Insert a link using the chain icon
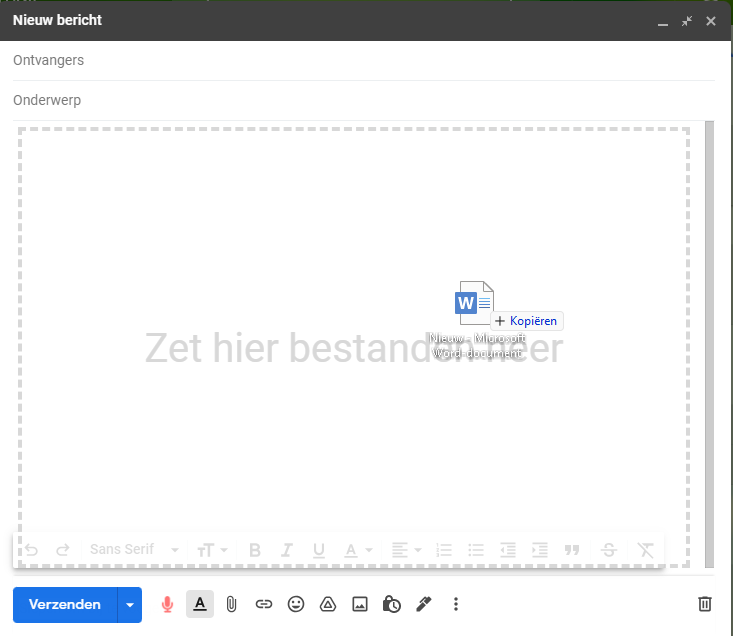Image resolution: width=733 pixels, height=636 pixels. point(263,604)
